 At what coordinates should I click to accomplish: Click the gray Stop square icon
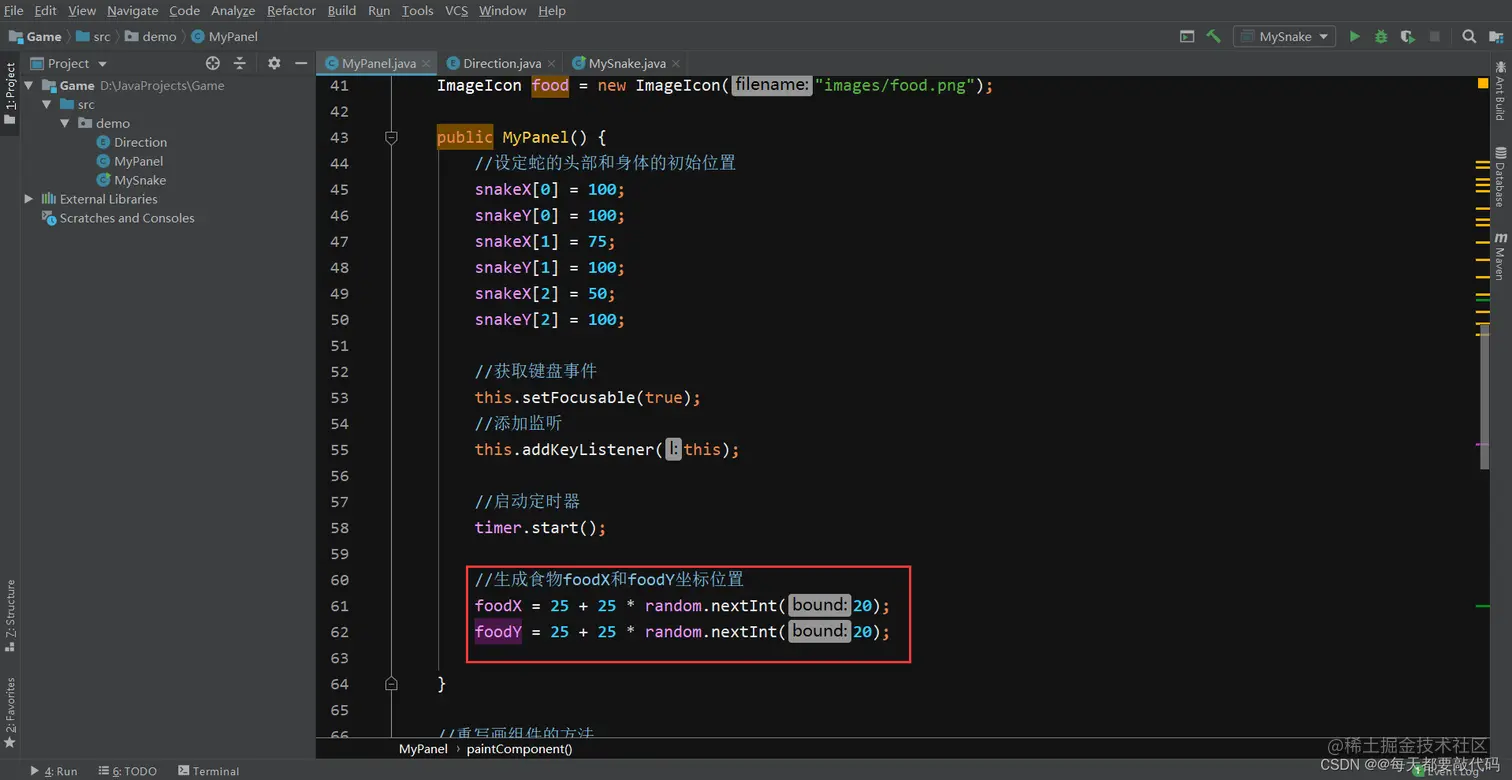[1435, 36]
